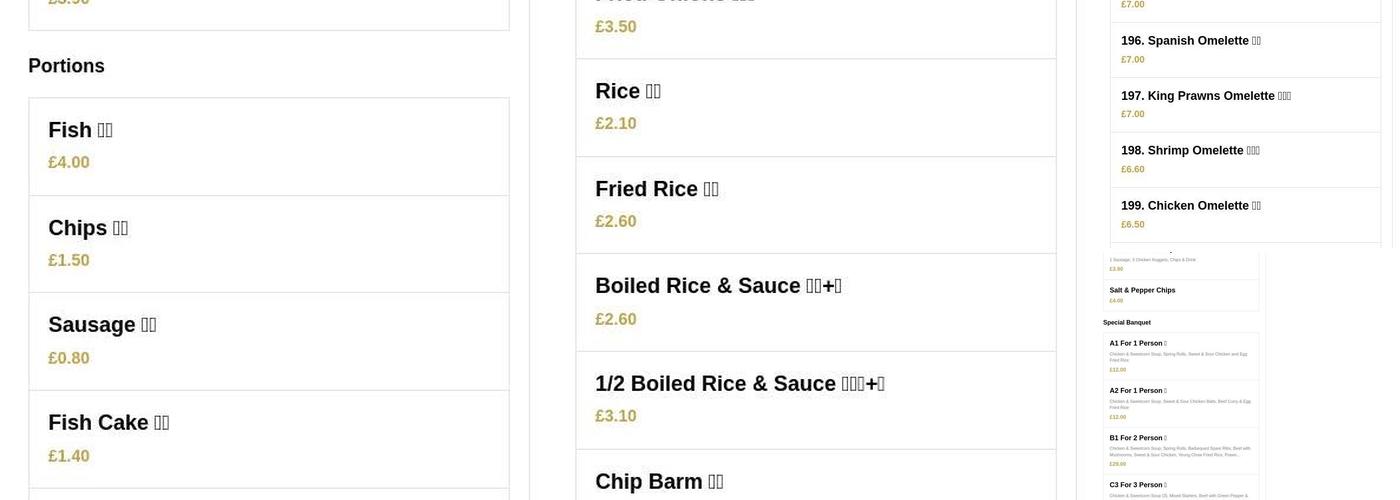Open 196. Spanish Omelette
Screen dimensions: 1400x500
coord(1245,50)
